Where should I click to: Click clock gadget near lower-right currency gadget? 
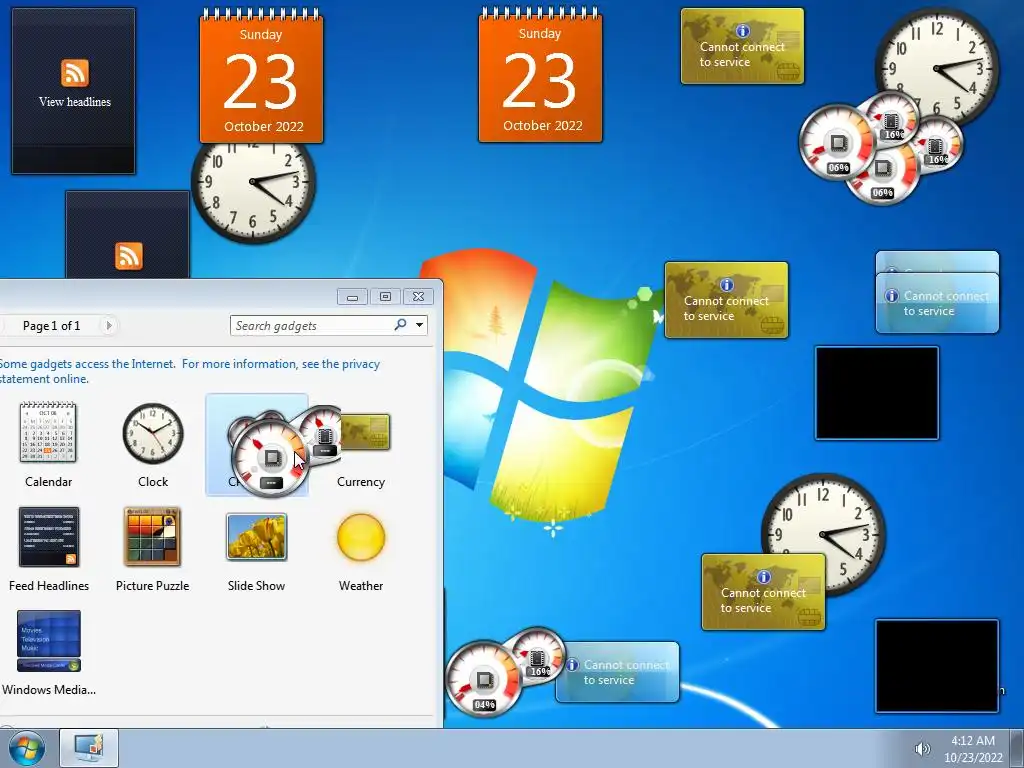[x=824, y=522]
